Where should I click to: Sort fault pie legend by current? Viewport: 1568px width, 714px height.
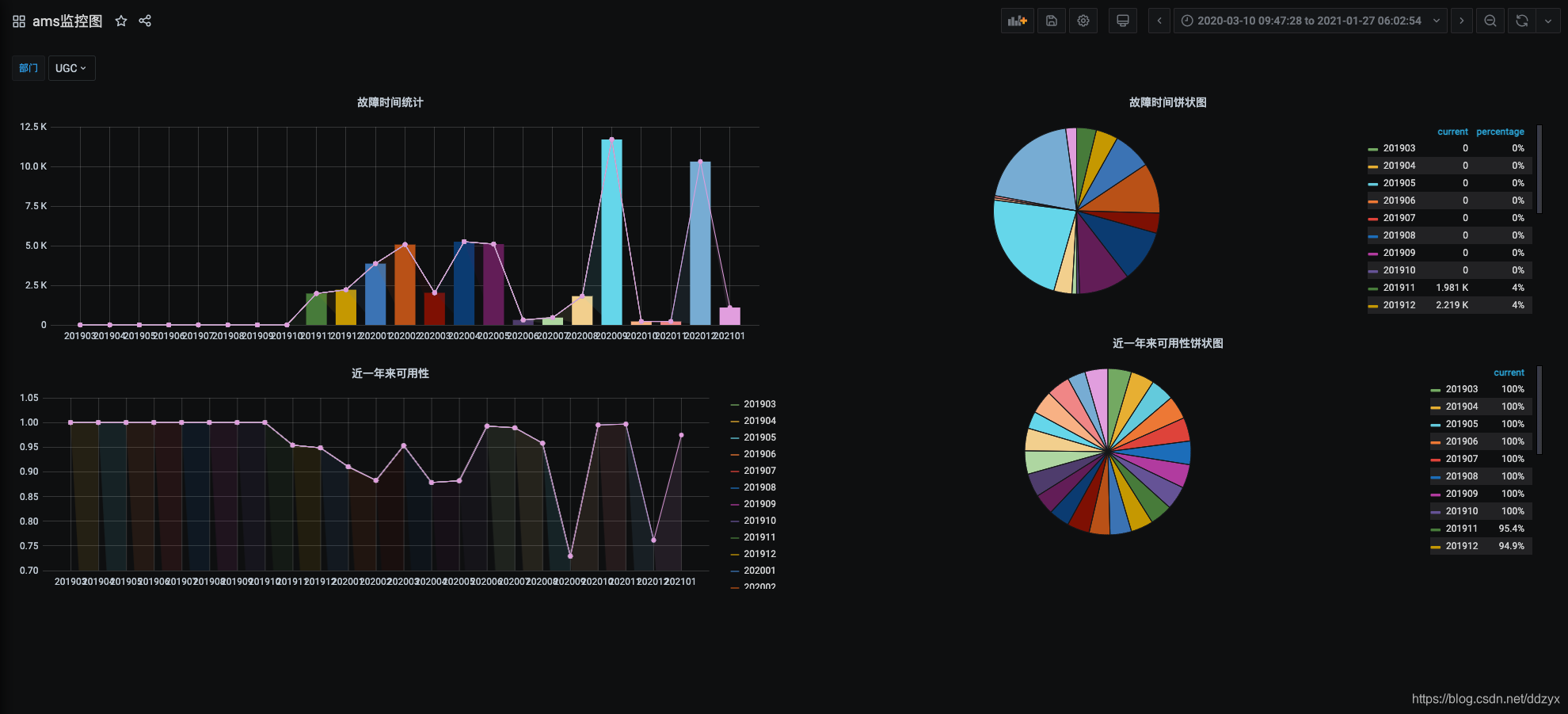click(x=1452, y=132)
